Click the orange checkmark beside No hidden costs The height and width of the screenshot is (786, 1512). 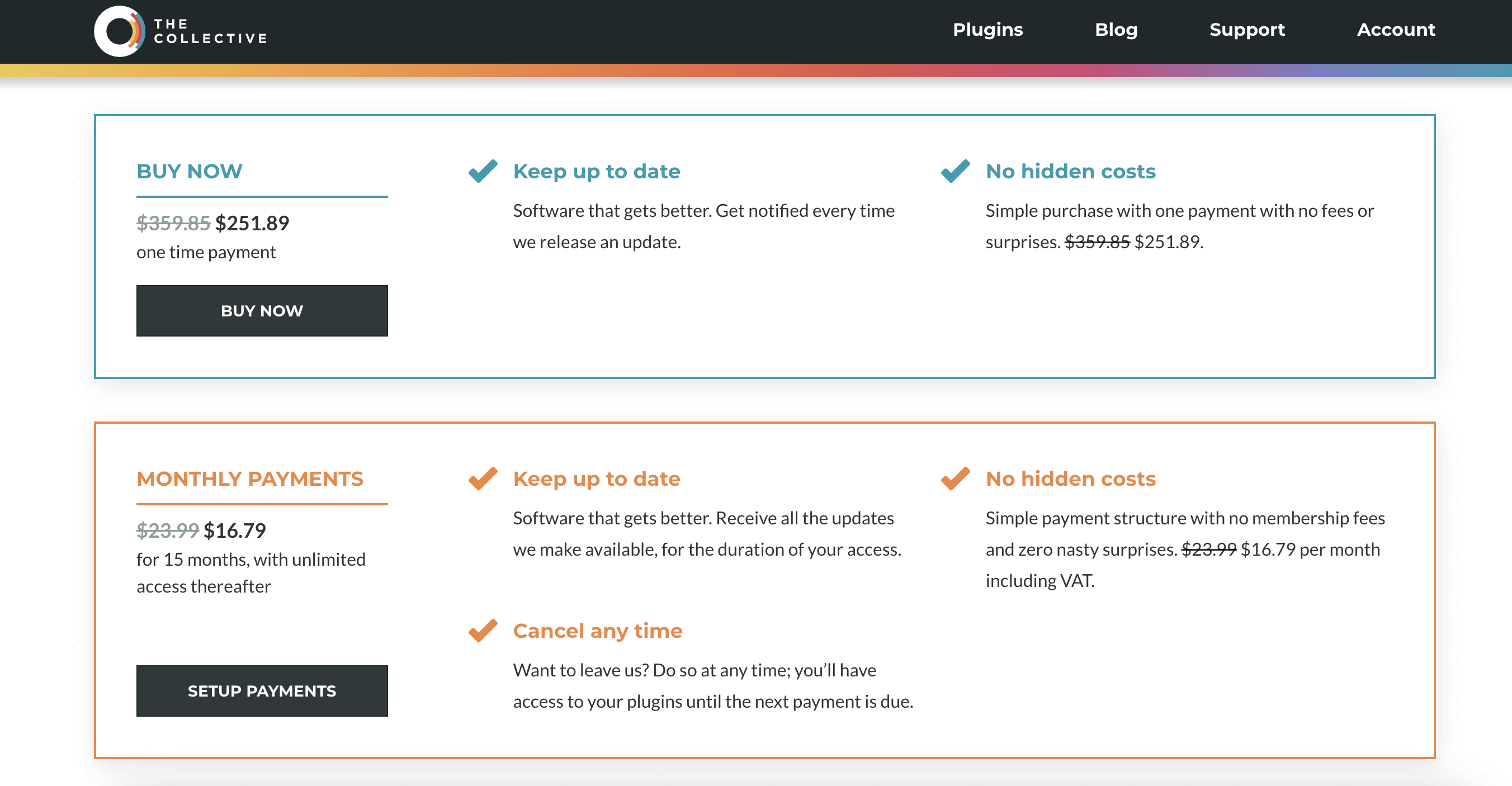point(955,479)
